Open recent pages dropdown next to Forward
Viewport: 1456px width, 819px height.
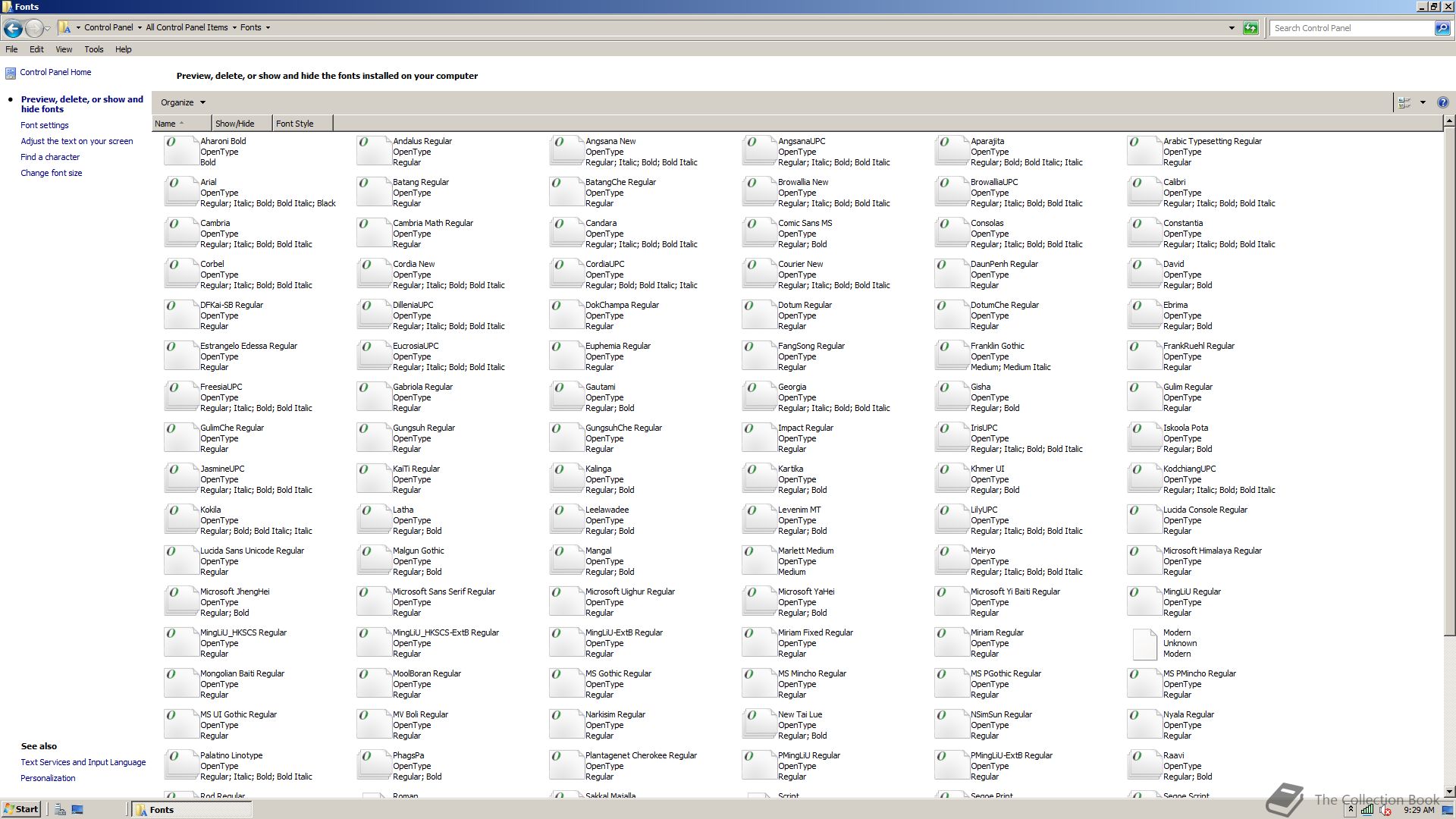[x=47, y=28]
